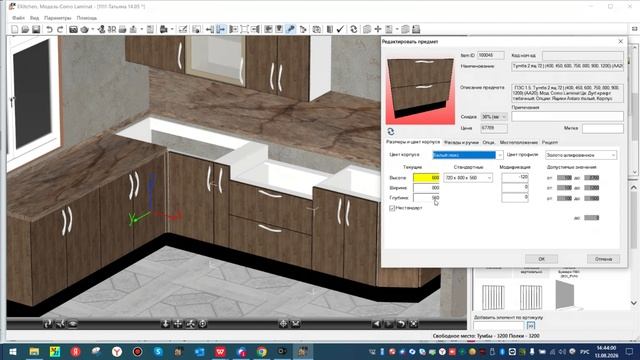Image resolution: width=640 pixels, height=360 pixels.
Task: Click the yellow Высота input field
Action: point(426,178)
